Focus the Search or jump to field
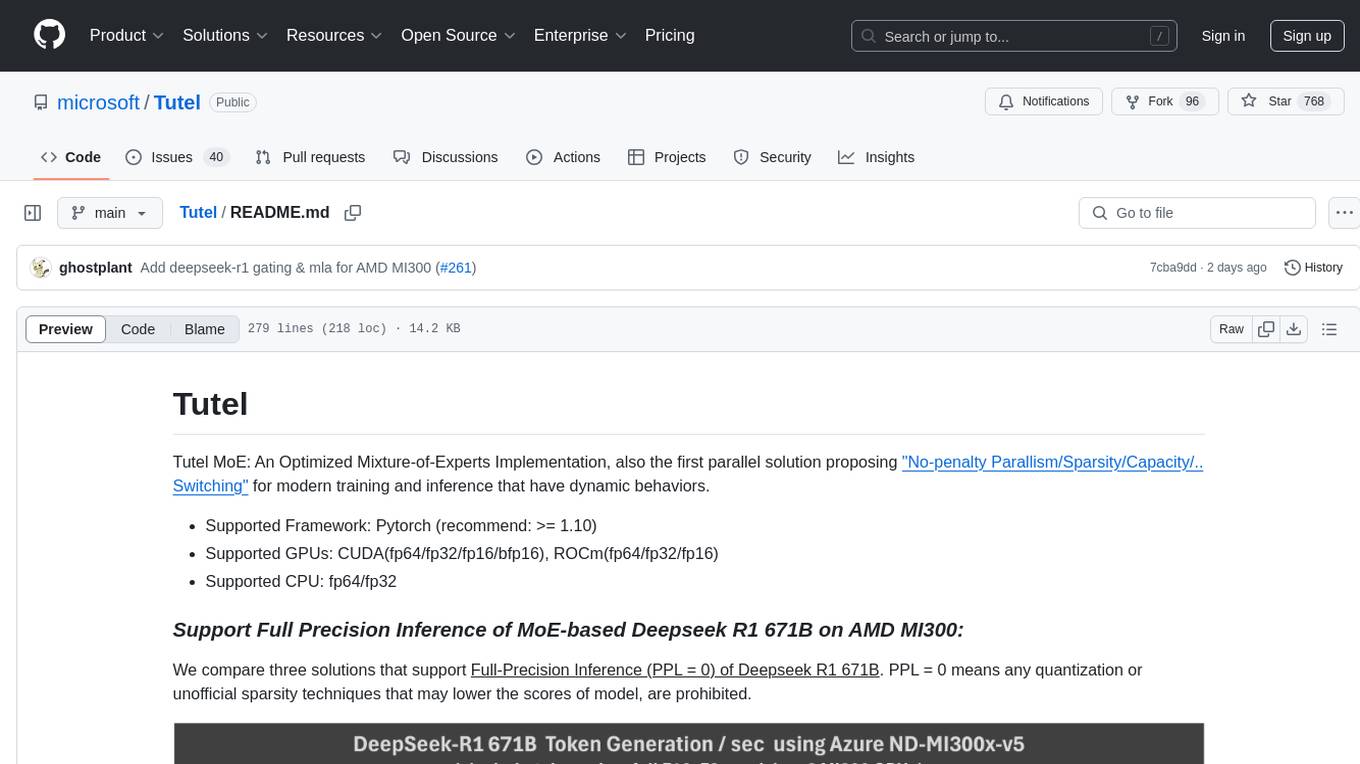 (1015, 36)
